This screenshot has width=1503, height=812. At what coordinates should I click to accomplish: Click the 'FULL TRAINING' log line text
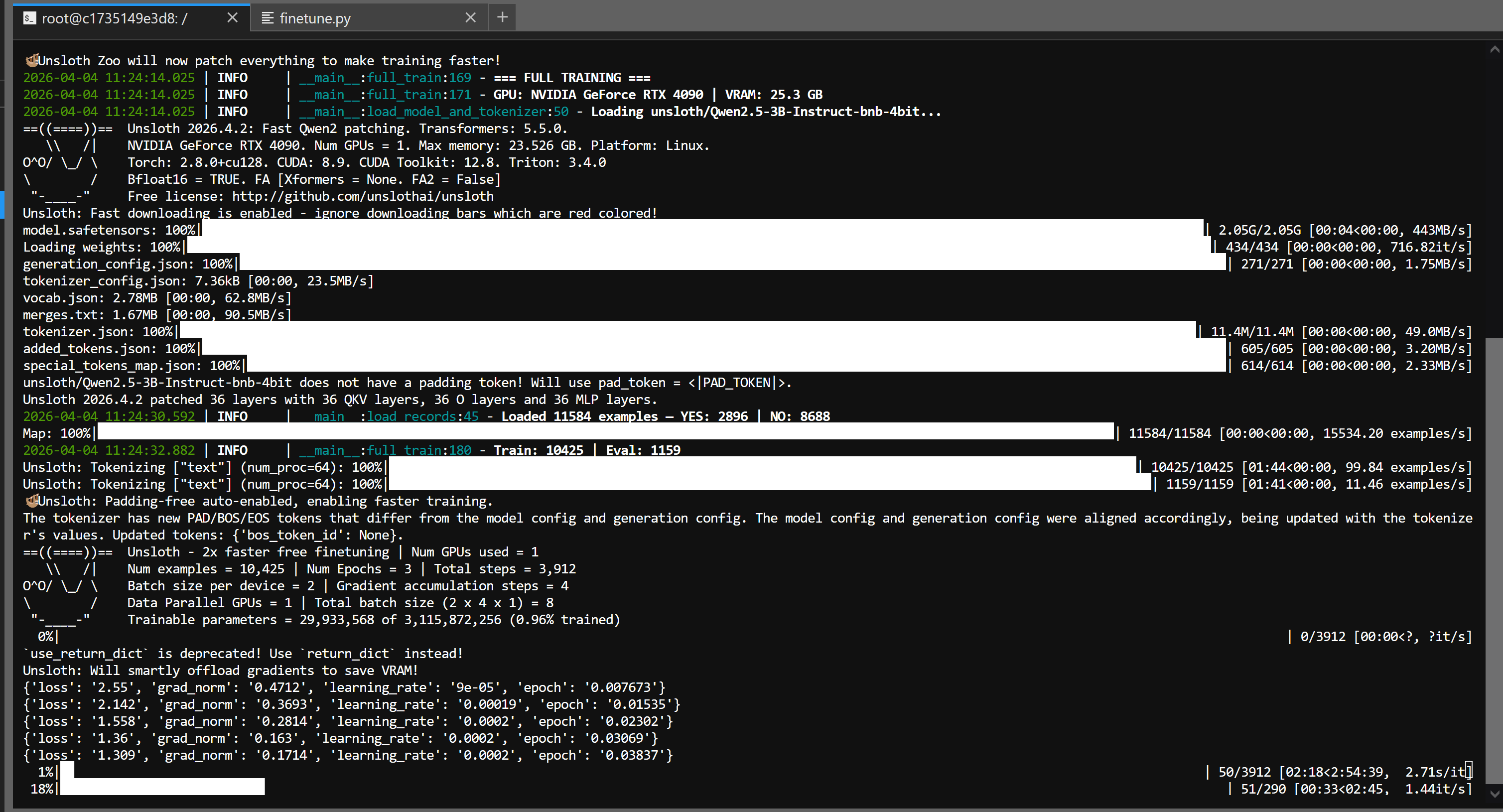pyautogui.click(x=571, y=78)
